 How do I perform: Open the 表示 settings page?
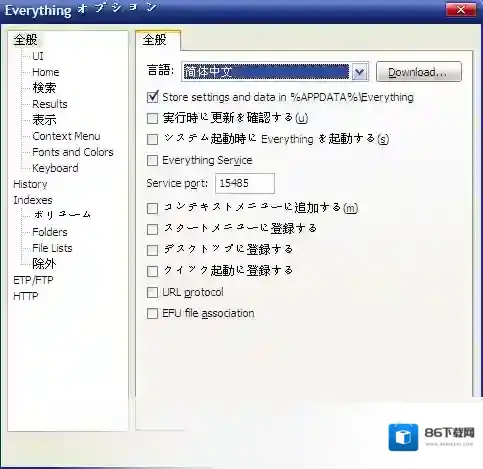tap(44, 120)
